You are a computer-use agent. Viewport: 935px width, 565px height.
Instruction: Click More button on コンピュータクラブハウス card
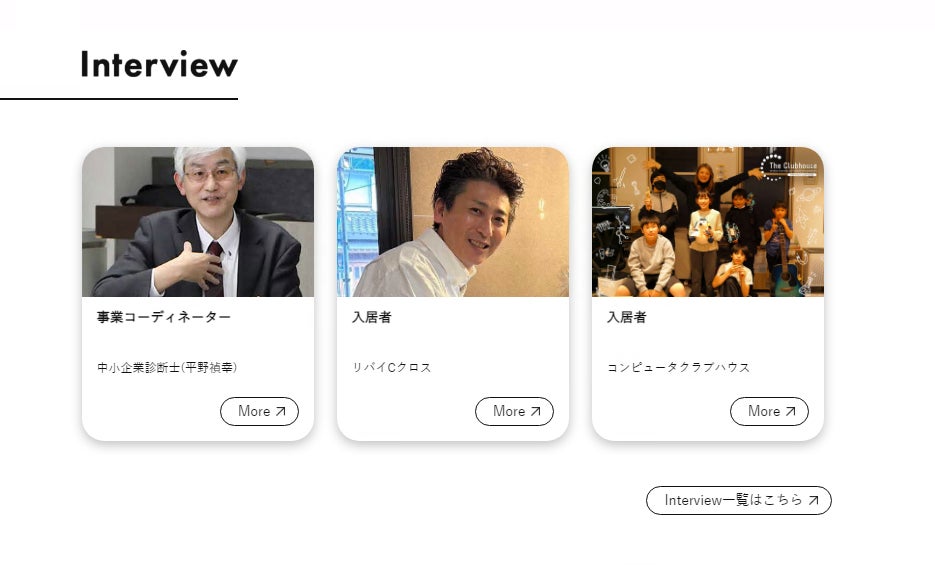[x=769, y=411]
